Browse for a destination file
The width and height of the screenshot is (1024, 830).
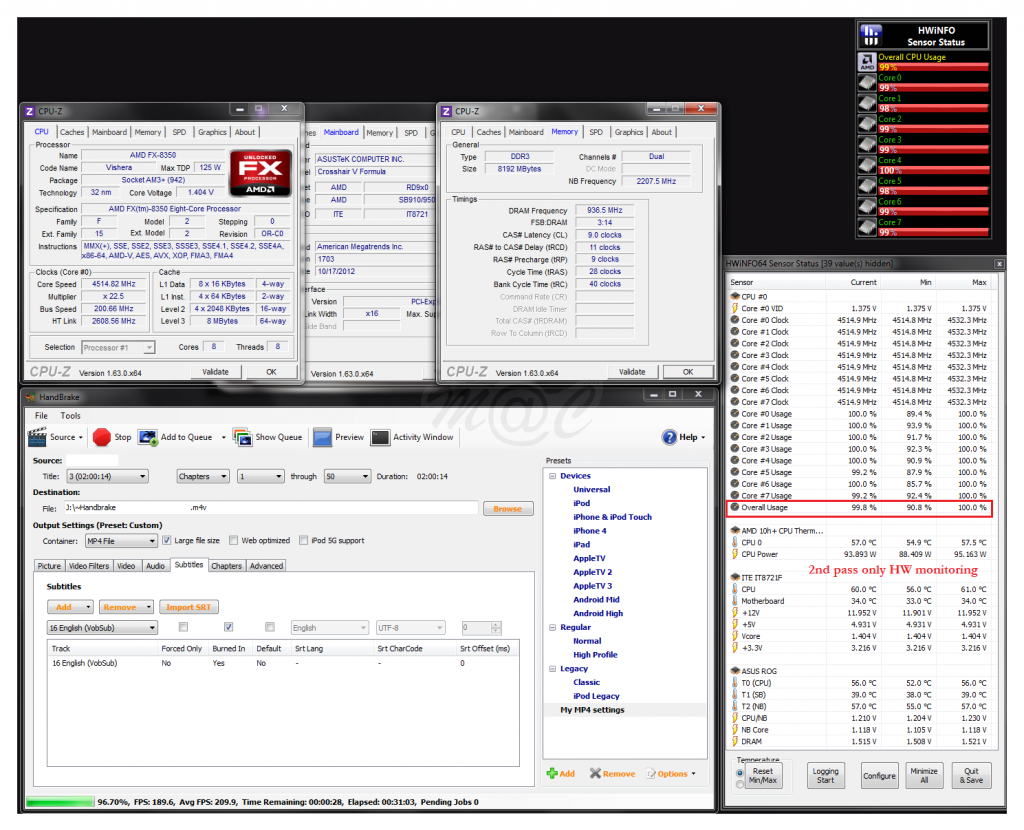[x=508, y=508]
